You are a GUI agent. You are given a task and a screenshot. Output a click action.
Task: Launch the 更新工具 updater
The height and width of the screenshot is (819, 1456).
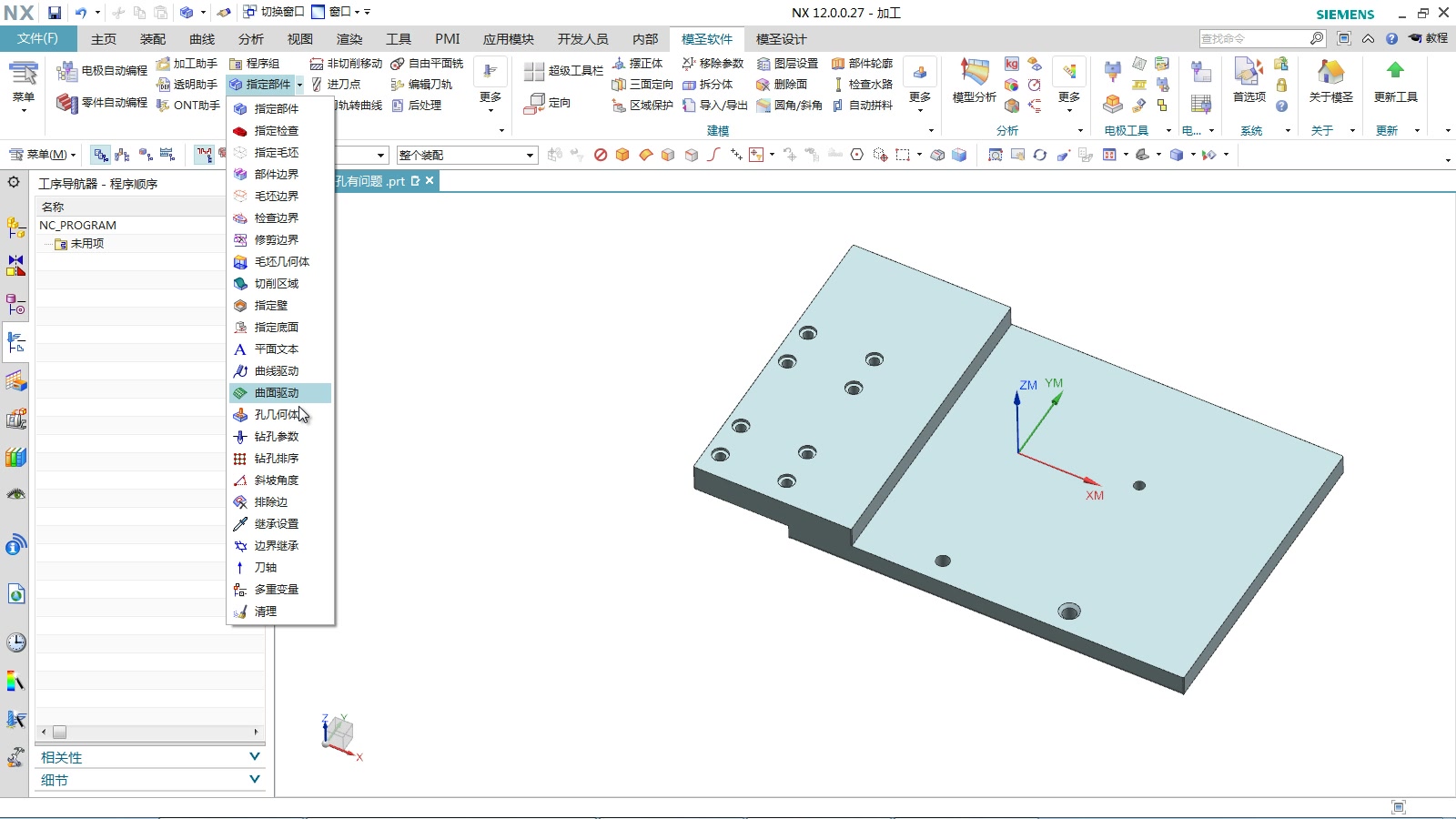[x=1395, y=82]
